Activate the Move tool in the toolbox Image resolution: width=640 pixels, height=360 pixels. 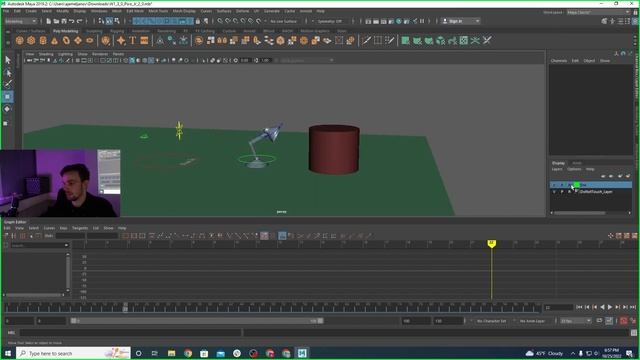8,97
